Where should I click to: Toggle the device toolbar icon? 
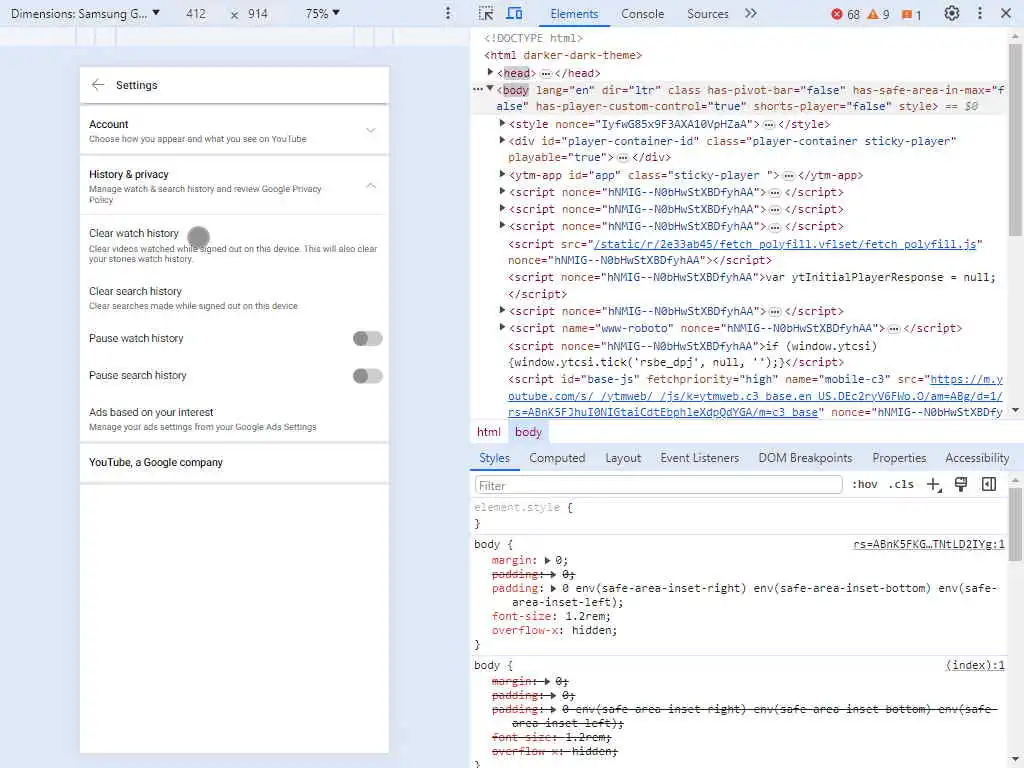point(515,14)
